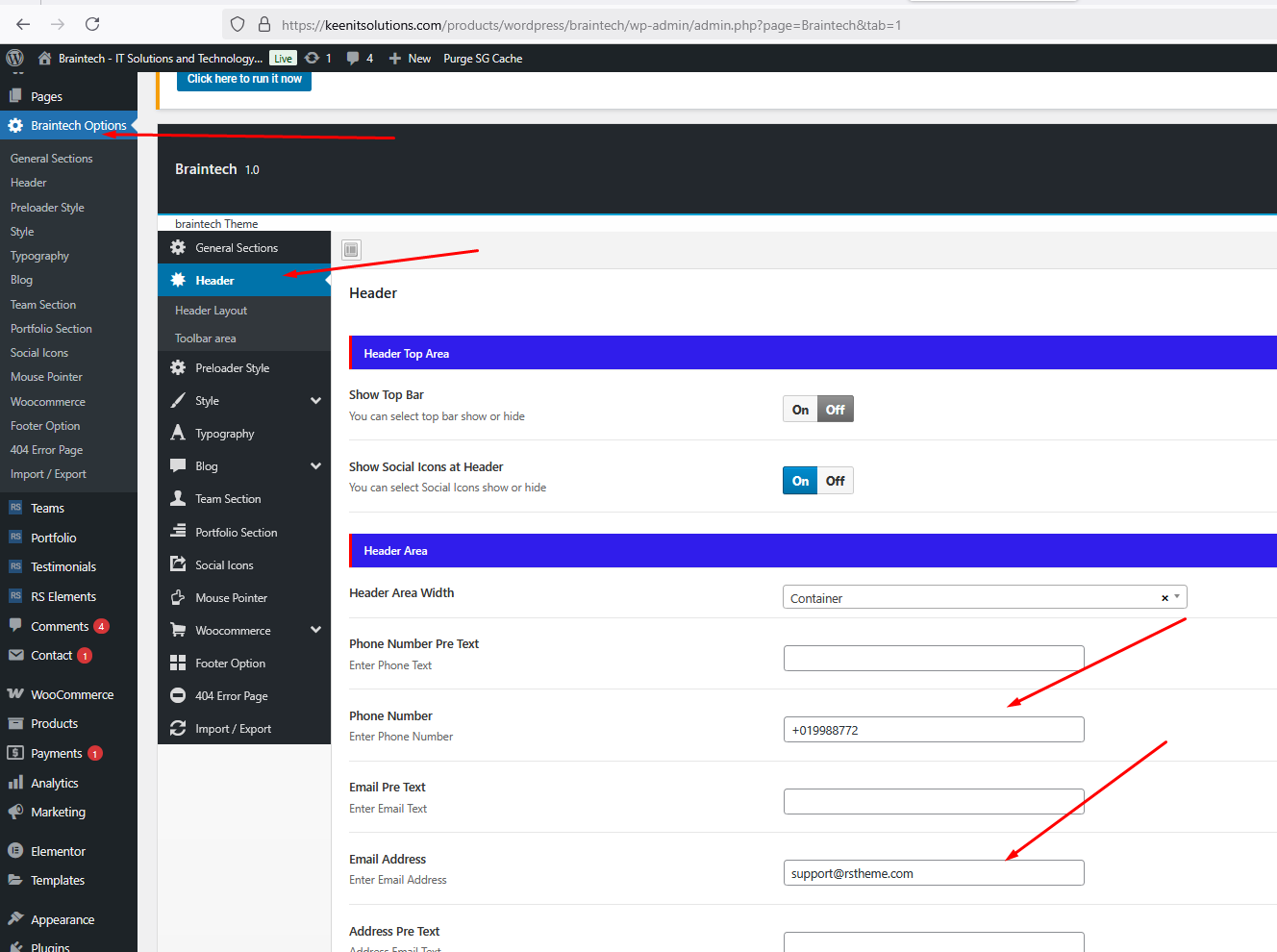Set Show Social Icons at Header On
Viewport: 1277px width, 952px height.
[800, 481]
